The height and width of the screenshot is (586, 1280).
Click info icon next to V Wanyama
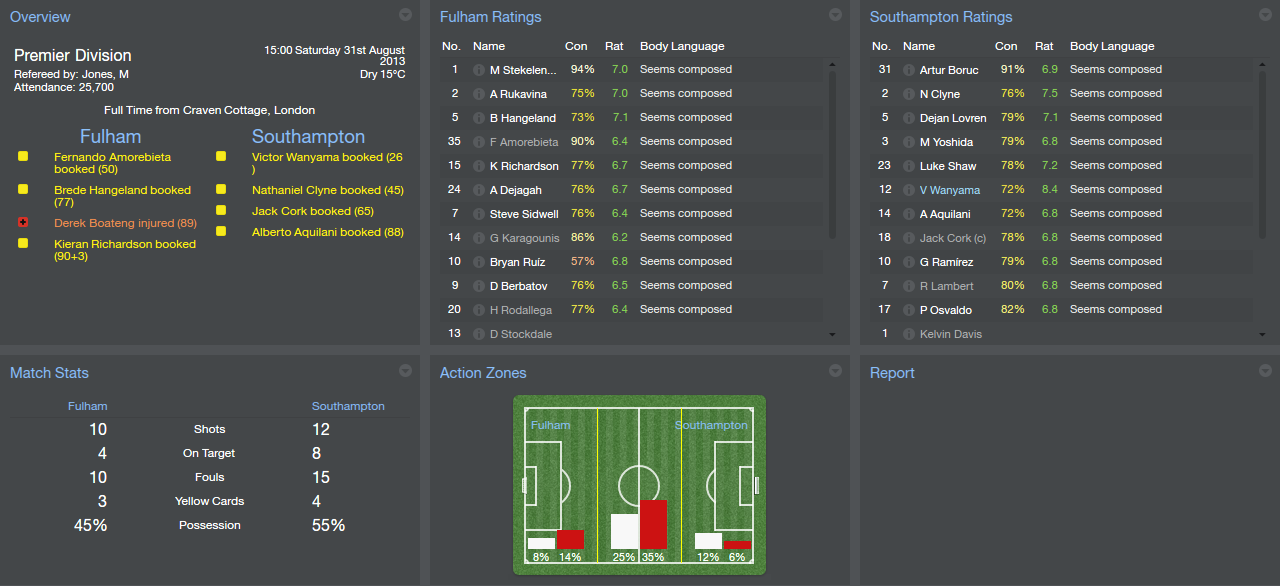[908, 190]
